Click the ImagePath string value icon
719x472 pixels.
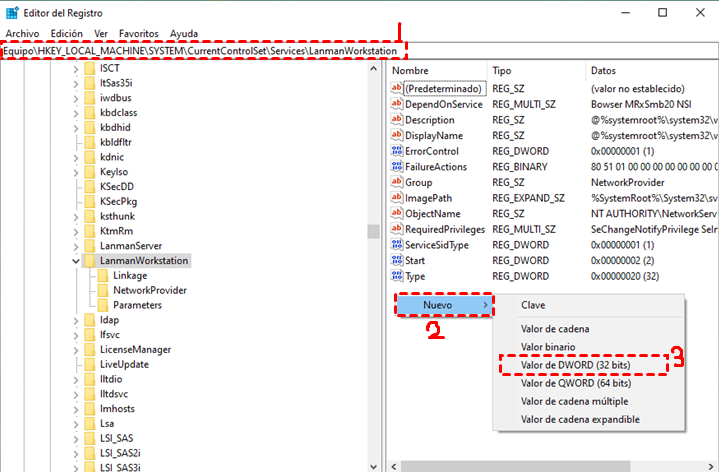(396, 198)
